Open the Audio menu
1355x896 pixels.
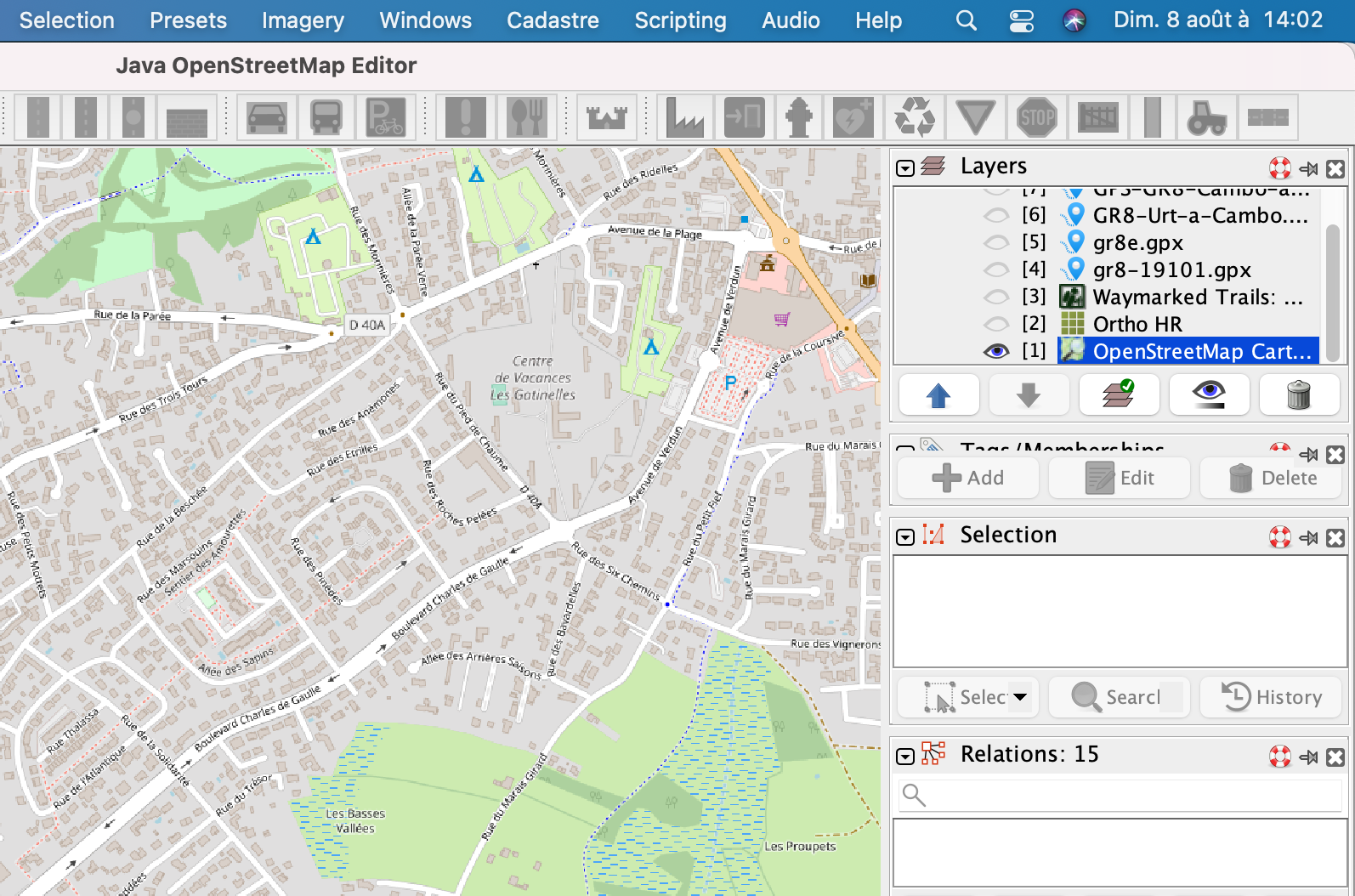(x=791, y=20)
